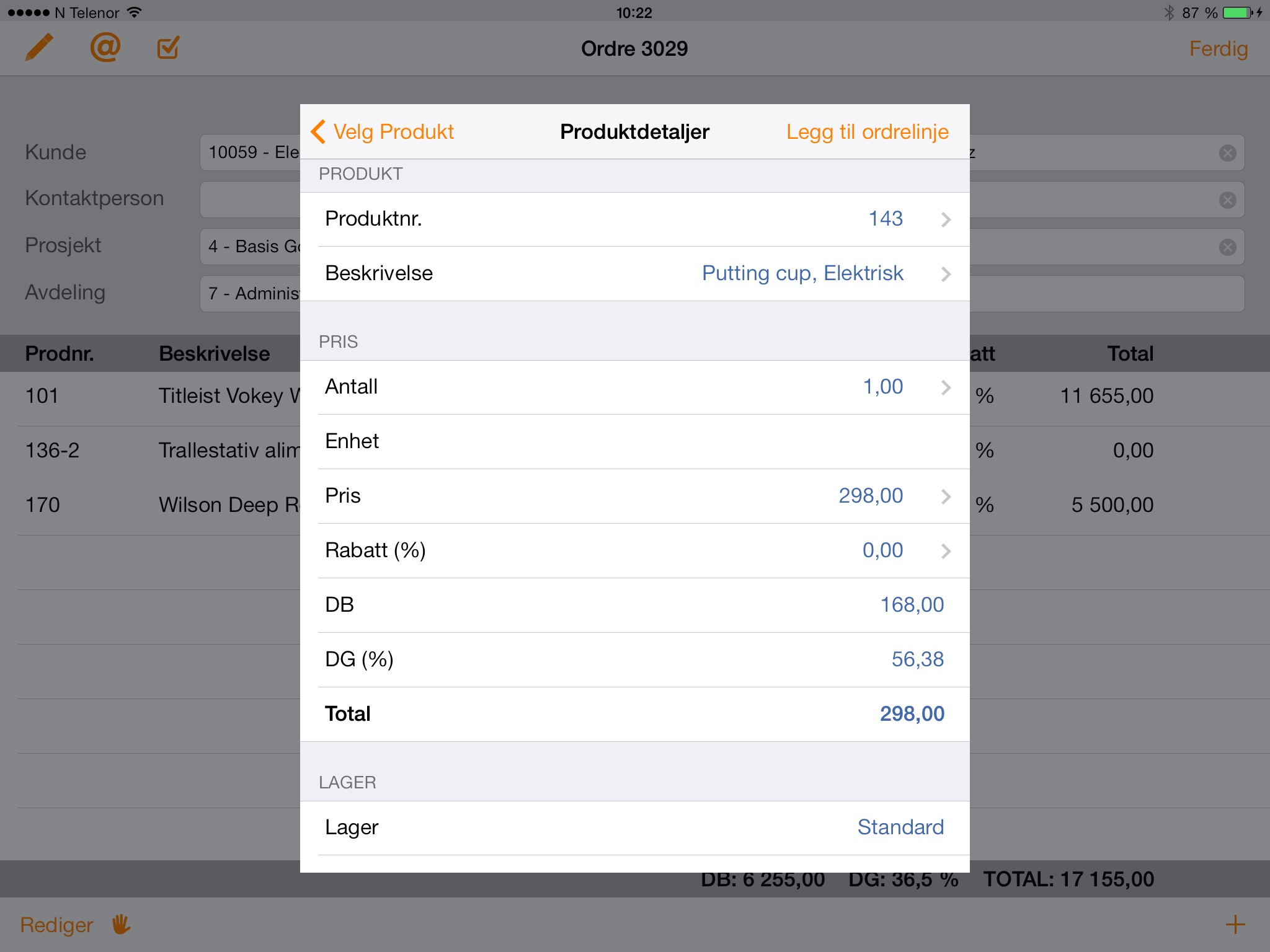
Task: Open the Antall row chevron
Action: click(946, 387)
